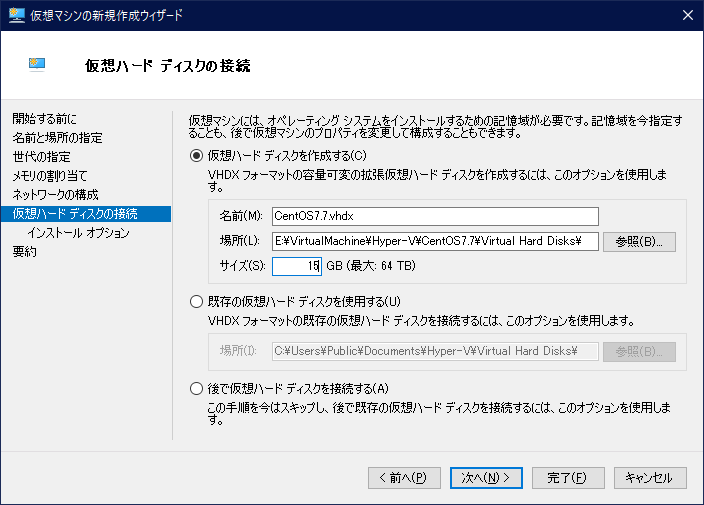Screen dimensions: 704x505
Task: Open the 名前と場所の指定 step
Action: [57, 138]
